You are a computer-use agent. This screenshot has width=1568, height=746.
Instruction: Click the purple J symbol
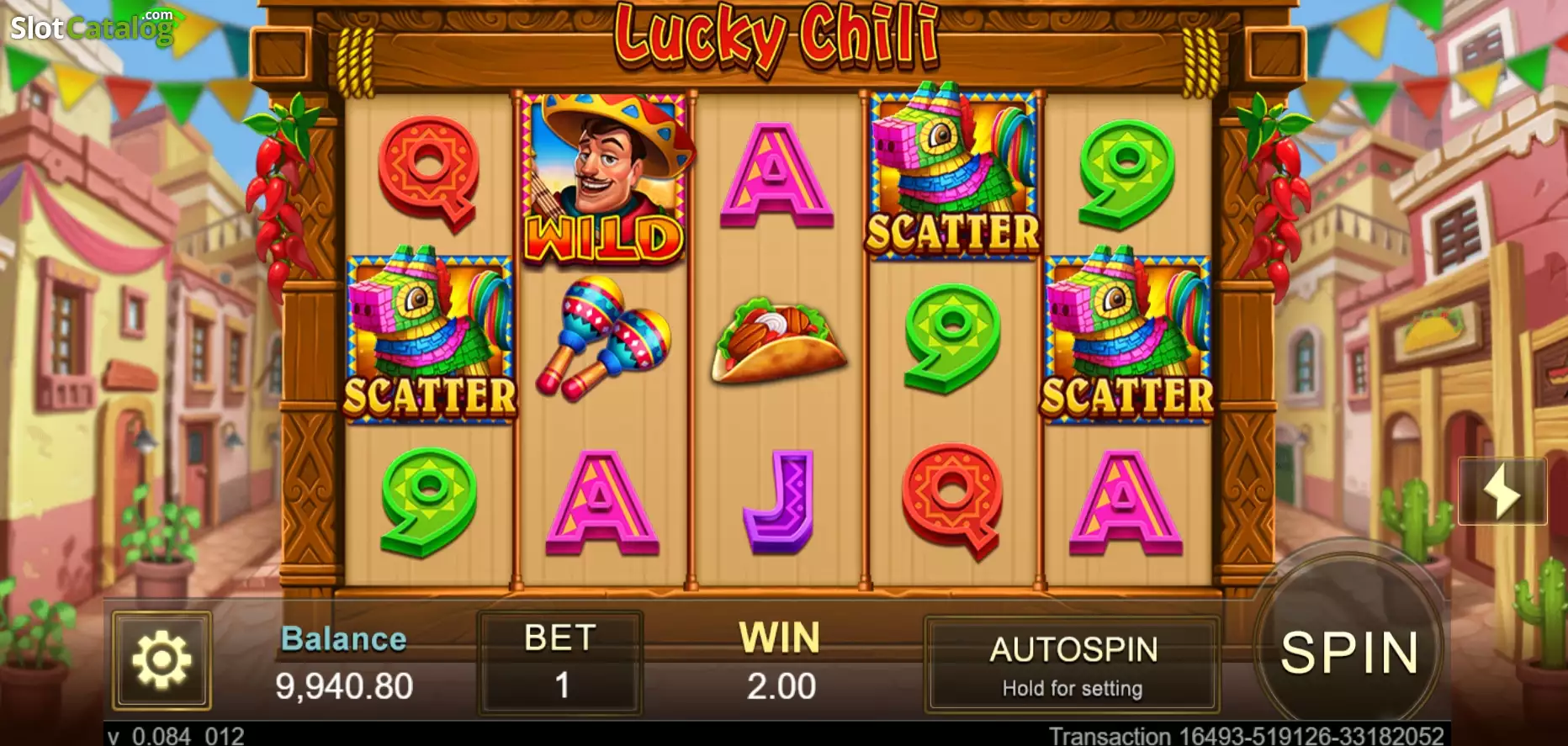click(780, 501)
